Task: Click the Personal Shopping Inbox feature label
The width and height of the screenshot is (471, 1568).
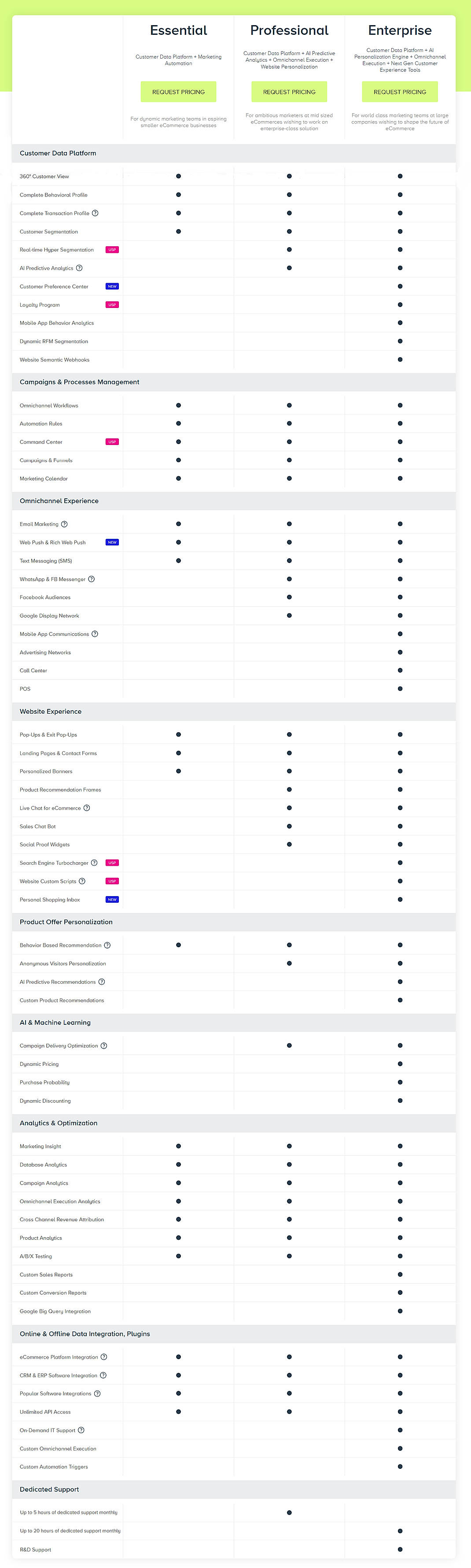Action: pyautogui.click(x=50, y=900)
